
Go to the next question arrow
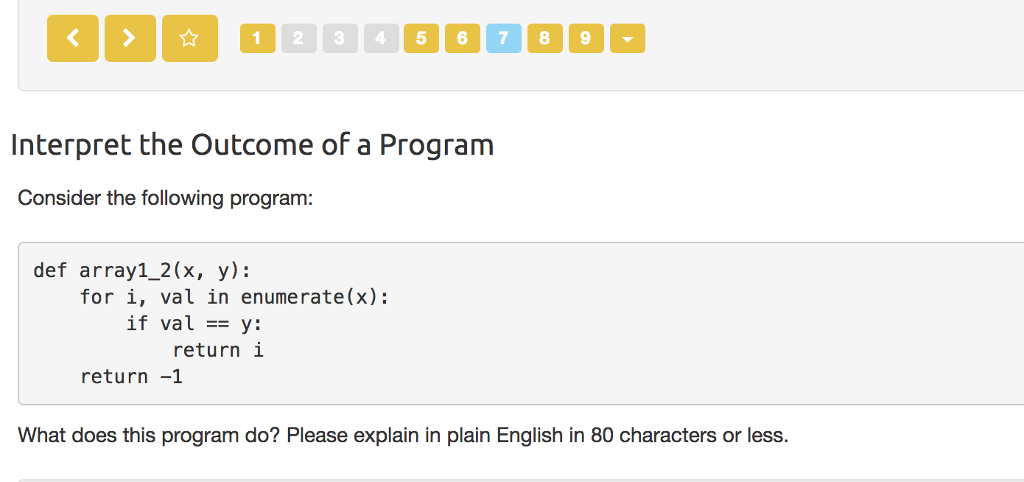click(x=130, y=39)
